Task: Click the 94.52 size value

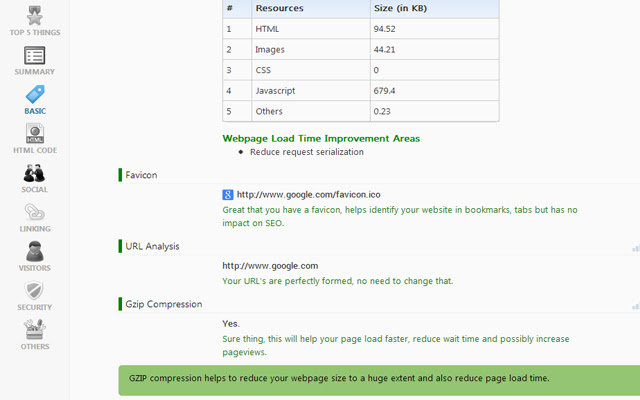Action: click(384, 29)
